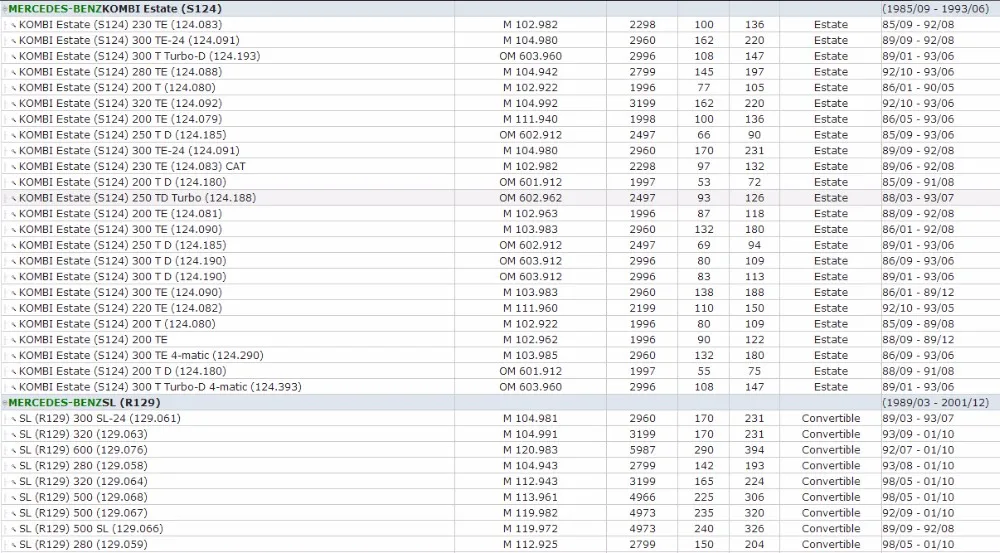Click date range 88/03 - 93/07
Image resolution: width=1000 pixels, height=553 pixels.
click(918, 198)
